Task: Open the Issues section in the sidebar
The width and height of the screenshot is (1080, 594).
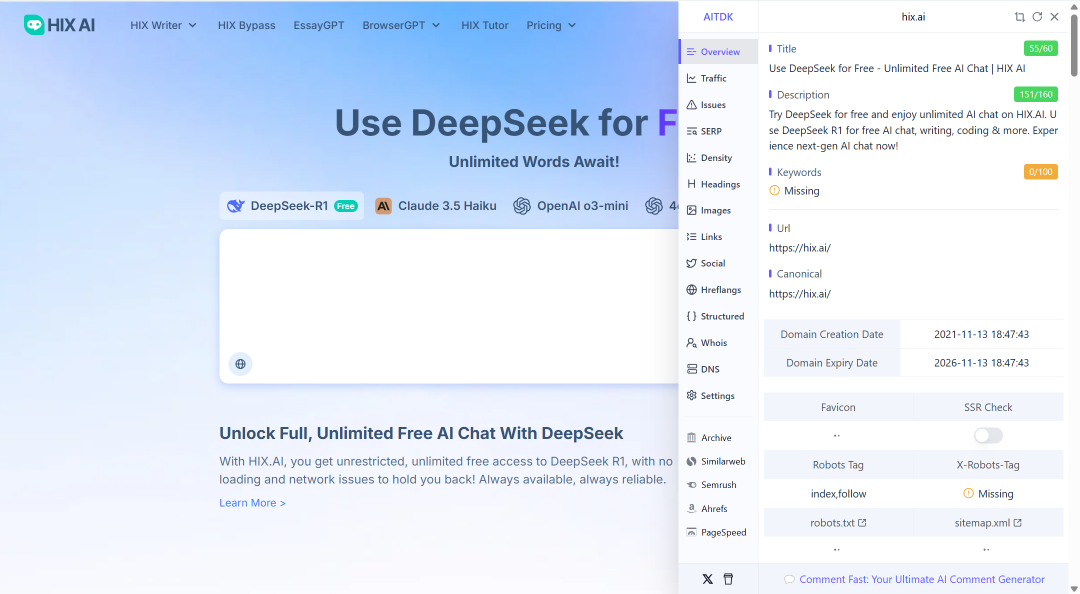Action: click(718, 105)
